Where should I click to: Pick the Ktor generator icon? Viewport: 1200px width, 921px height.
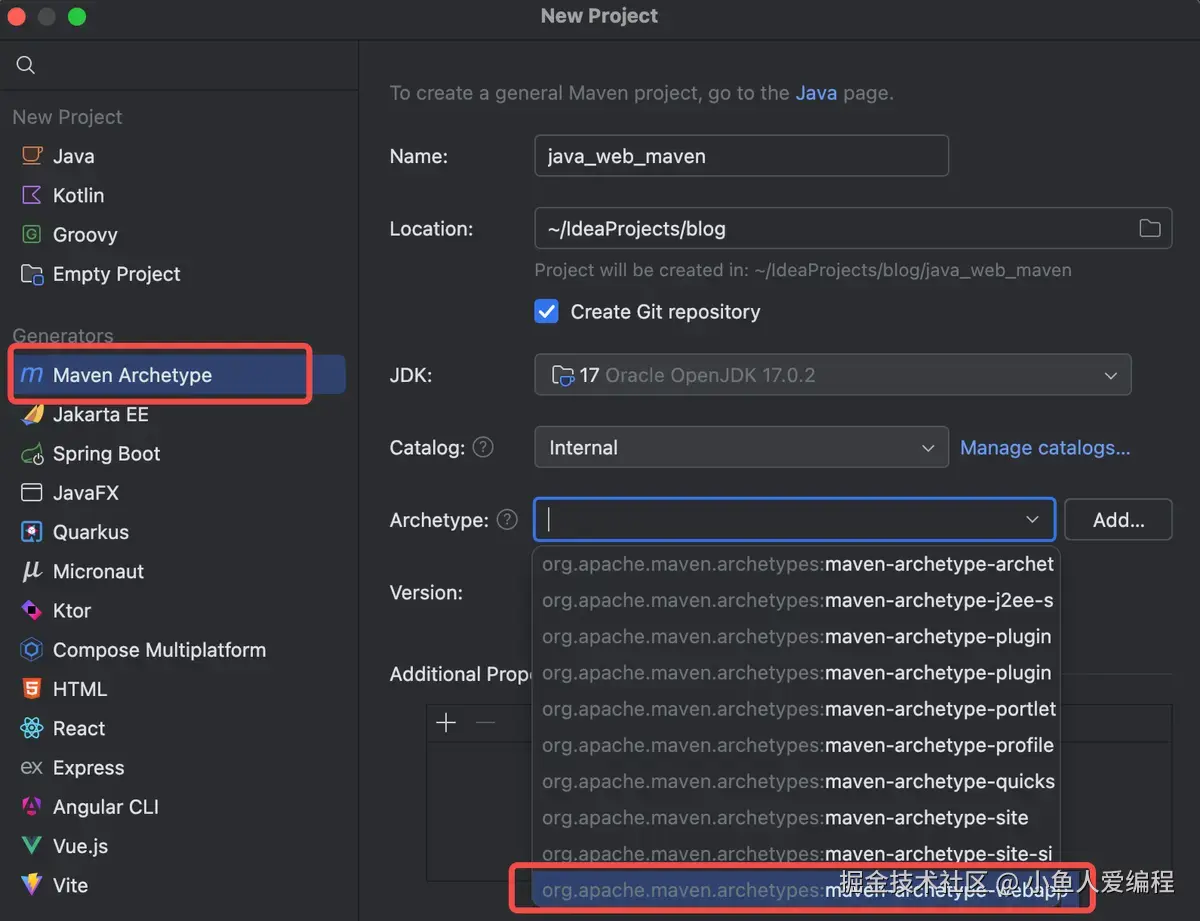tap(32, 611)
